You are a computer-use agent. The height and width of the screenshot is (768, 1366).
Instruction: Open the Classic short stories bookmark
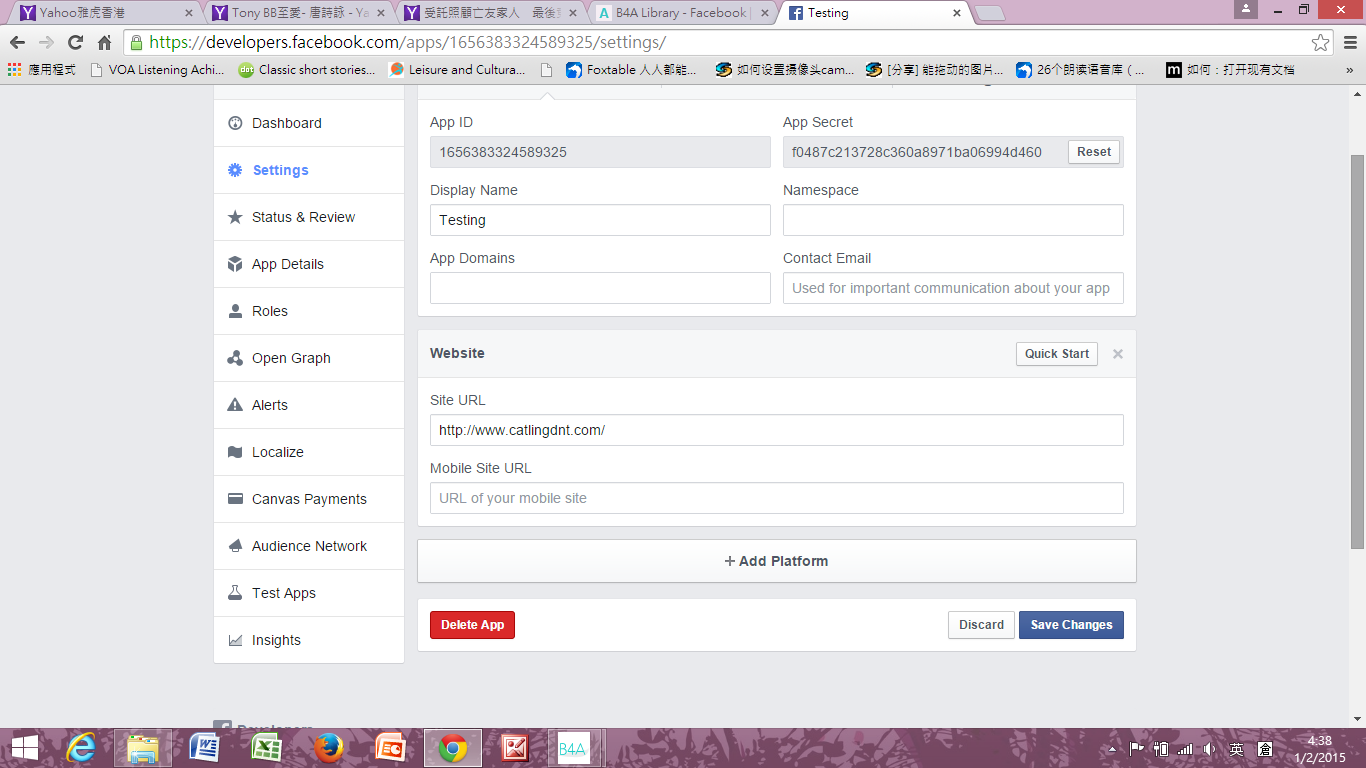click(x=306, y=70)
